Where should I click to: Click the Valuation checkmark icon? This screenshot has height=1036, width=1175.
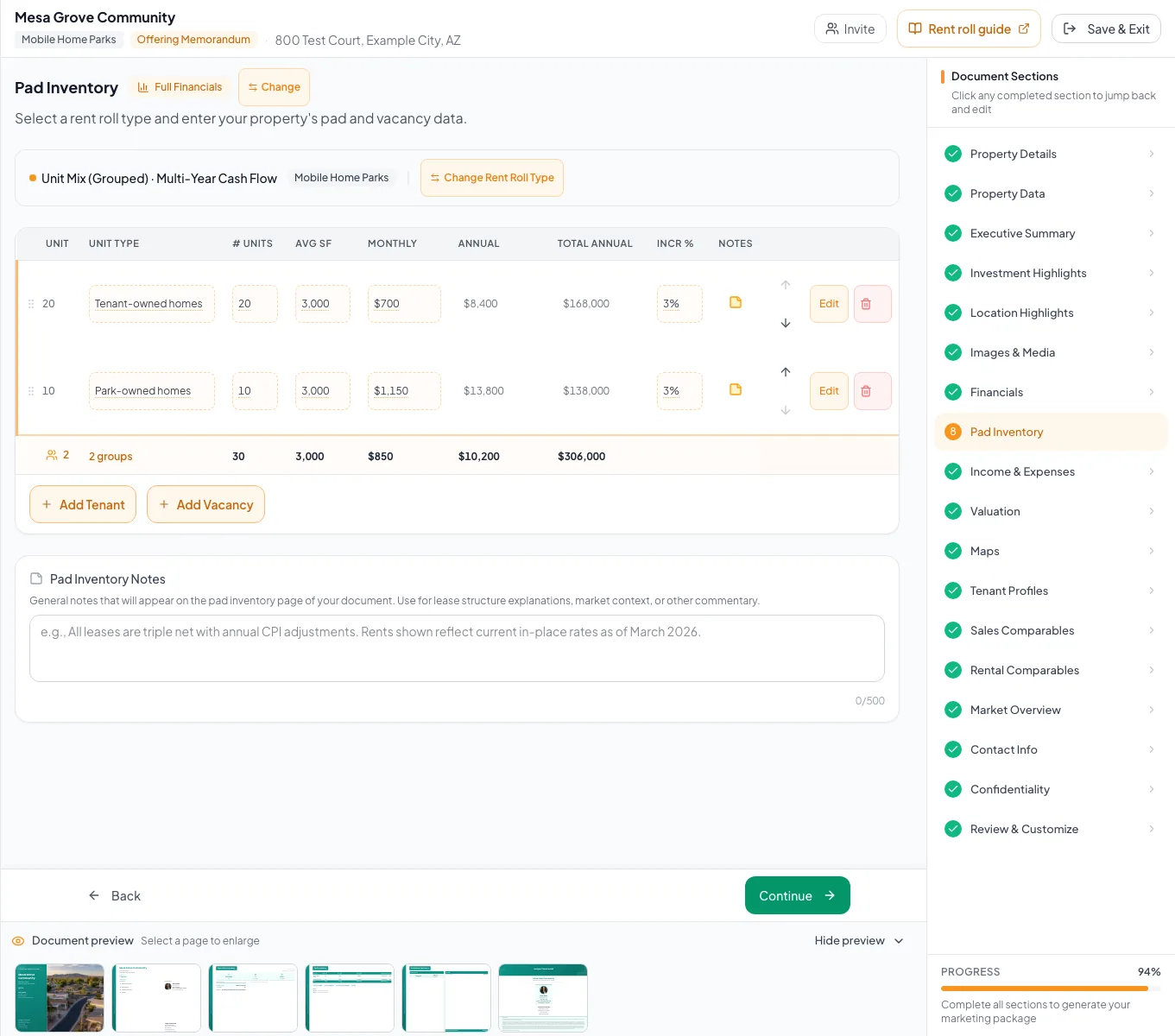pyautogui.click(x=953, y=511)
